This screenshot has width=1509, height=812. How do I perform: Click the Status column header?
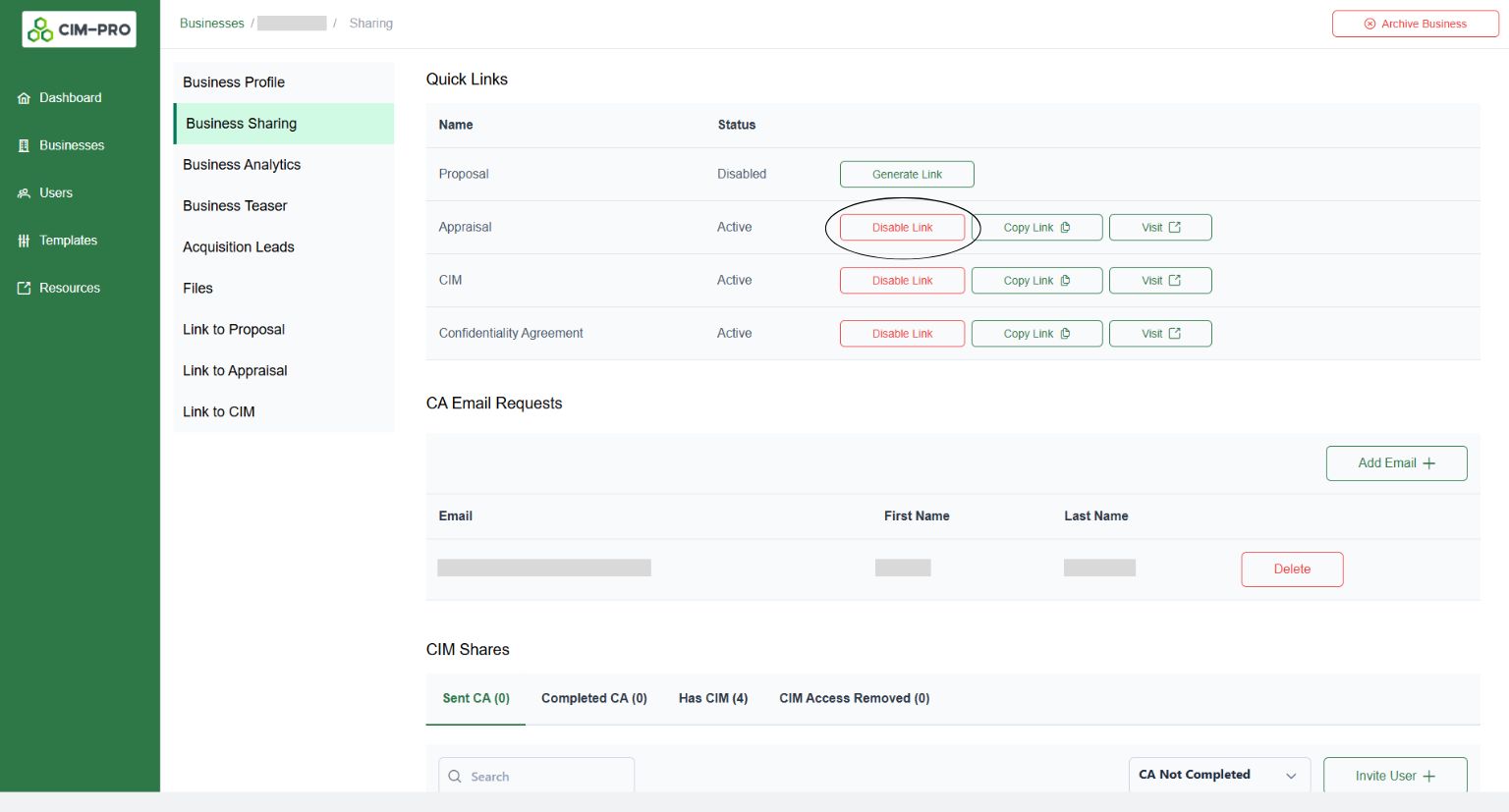click(x=737, y=125)
